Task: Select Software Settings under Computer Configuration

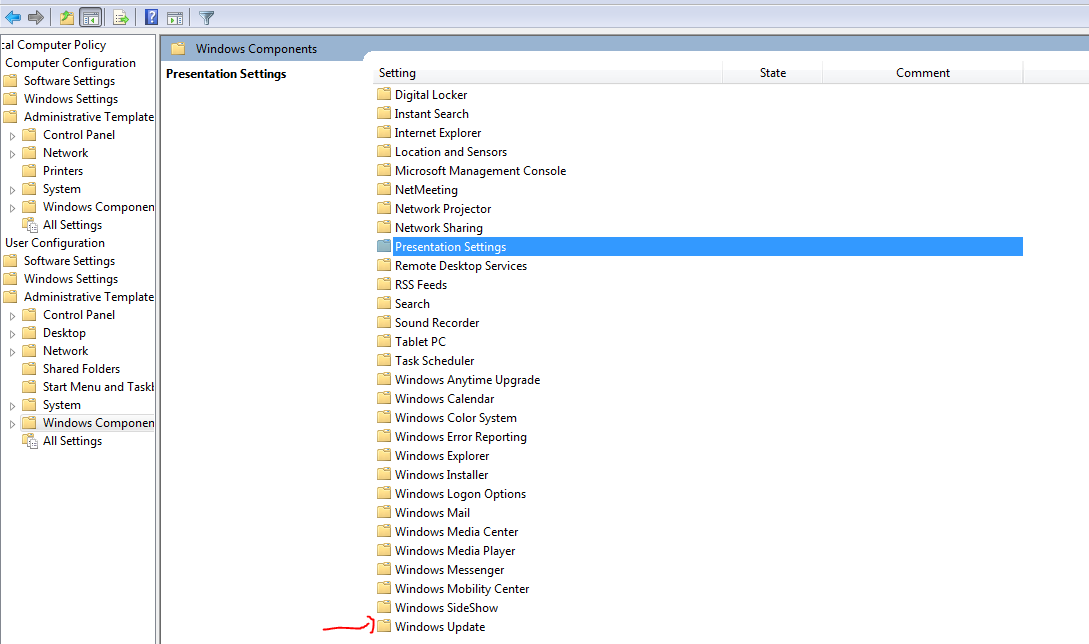Action: 69,81
